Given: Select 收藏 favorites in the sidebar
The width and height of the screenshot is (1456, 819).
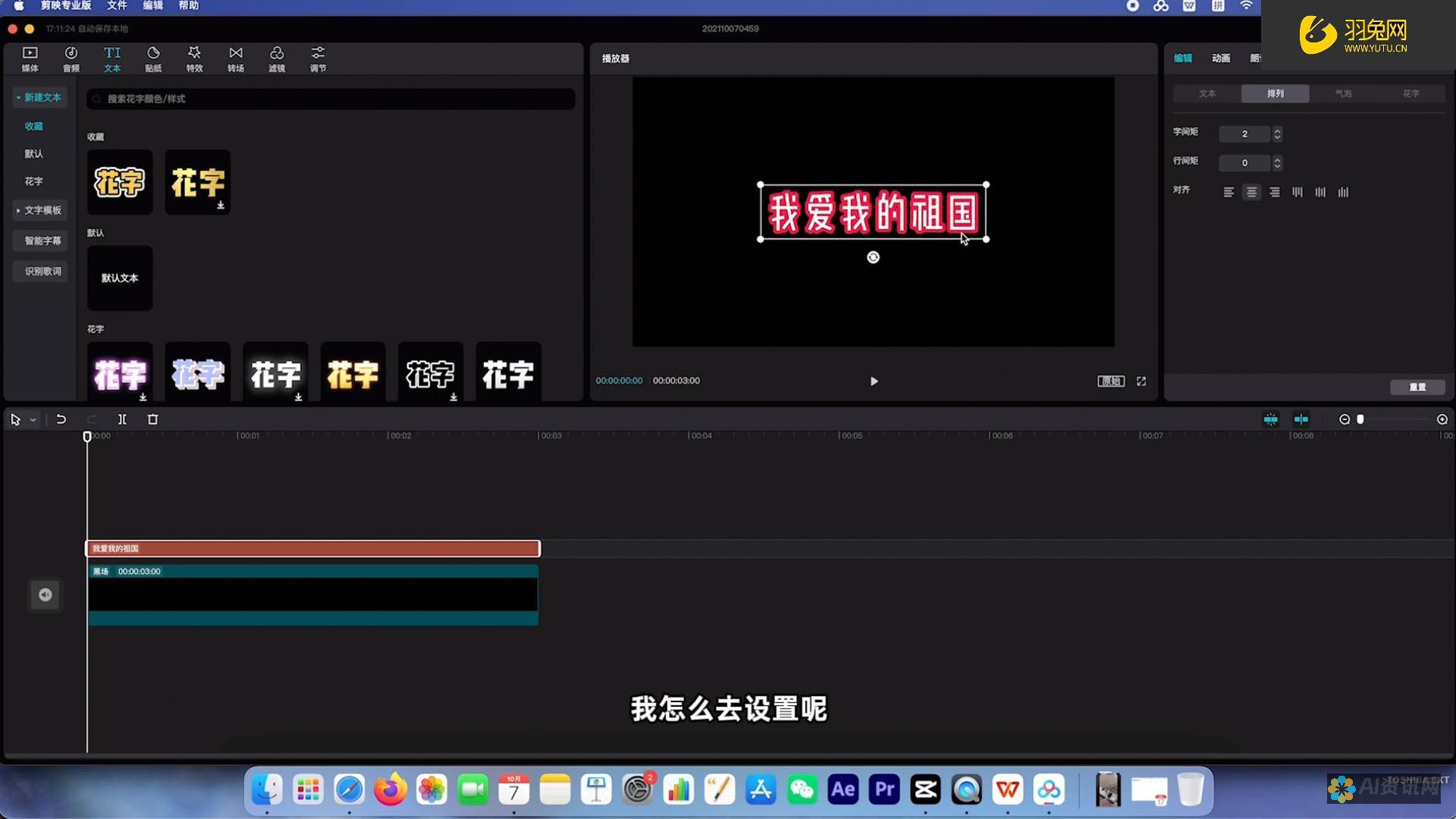Looking at the screenshot, I should (x=33, y=127).
